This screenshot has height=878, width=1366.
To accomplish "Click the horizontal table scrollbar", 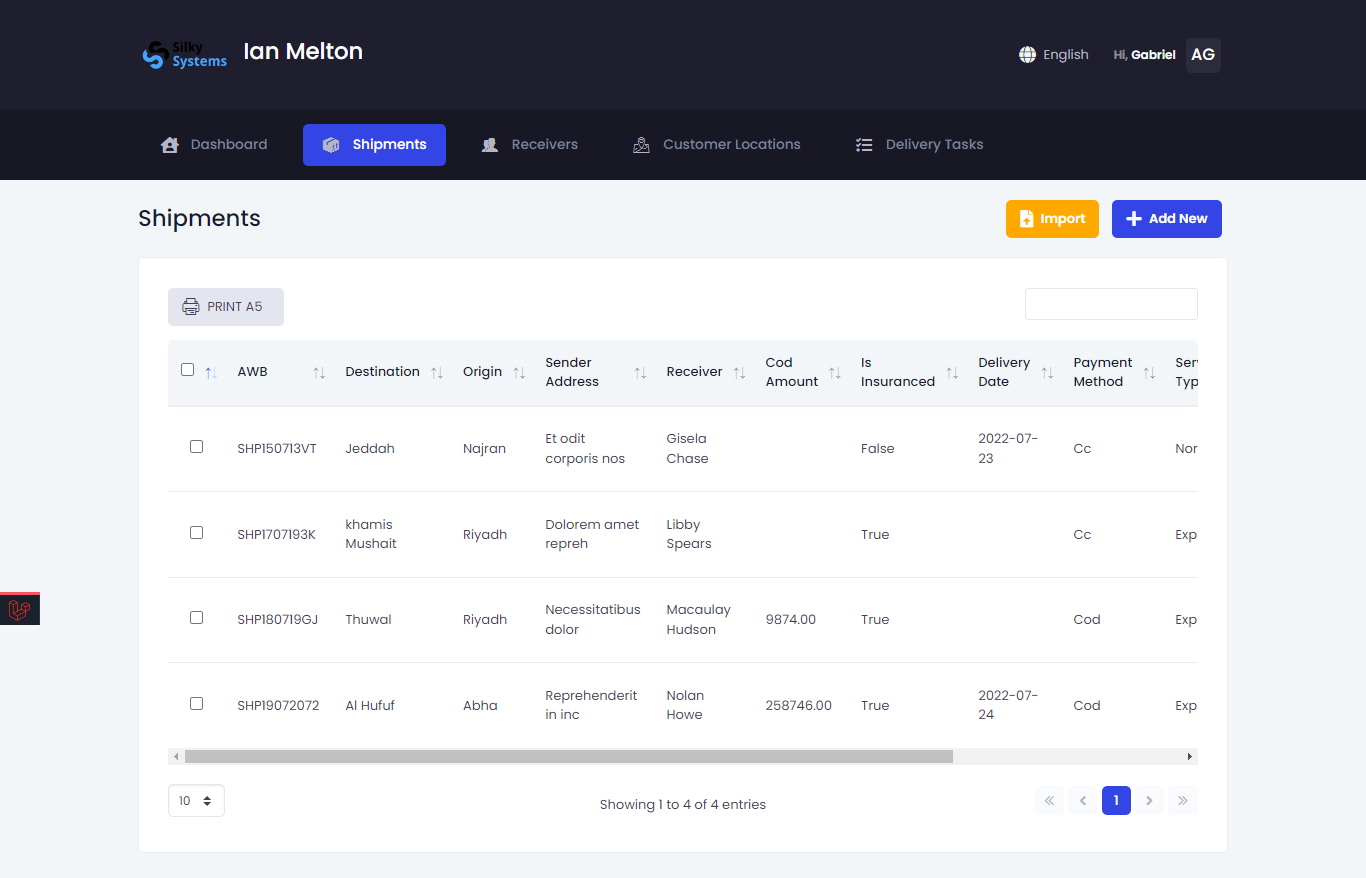I will click(568, 757).
